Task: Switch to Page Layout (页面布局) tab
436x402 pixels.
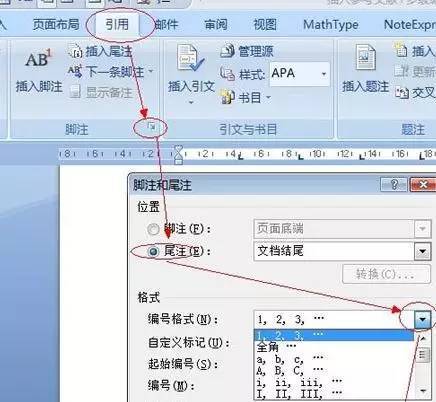Action: pyautogui.click(x=56, y=24)
